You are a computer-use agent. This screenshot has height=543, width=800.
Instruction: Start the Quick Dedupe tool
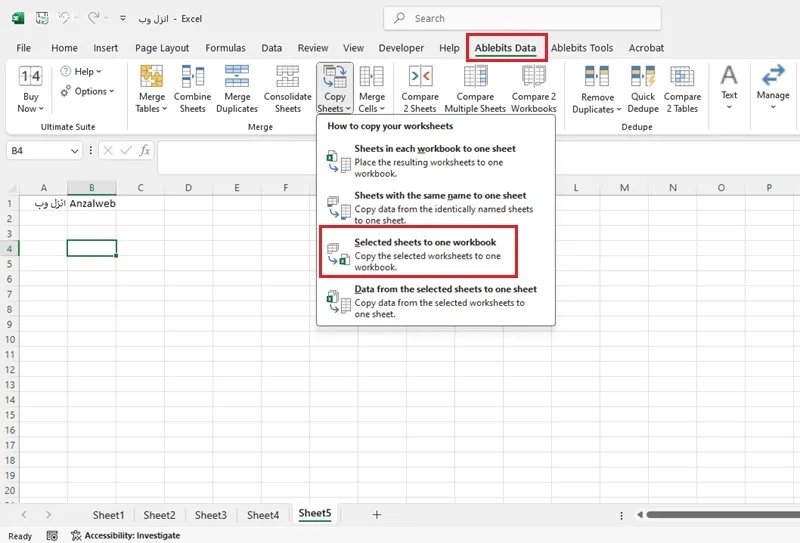coord(643,89)
